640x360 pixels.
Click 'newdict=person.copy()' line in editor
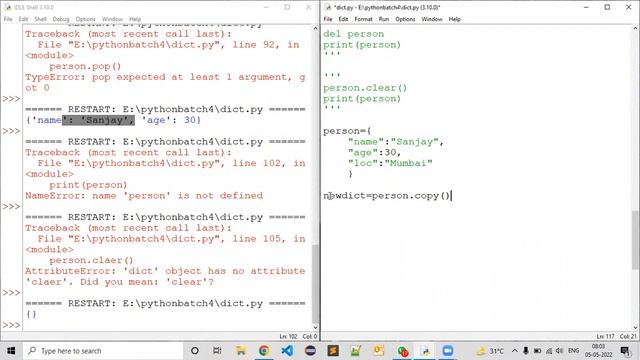point(387,196)
